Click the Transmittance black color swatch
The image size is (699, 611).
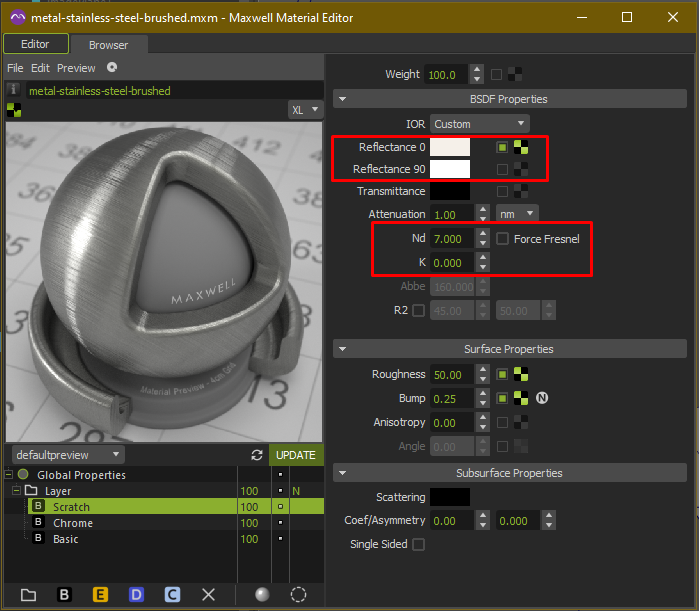point(450,191)
